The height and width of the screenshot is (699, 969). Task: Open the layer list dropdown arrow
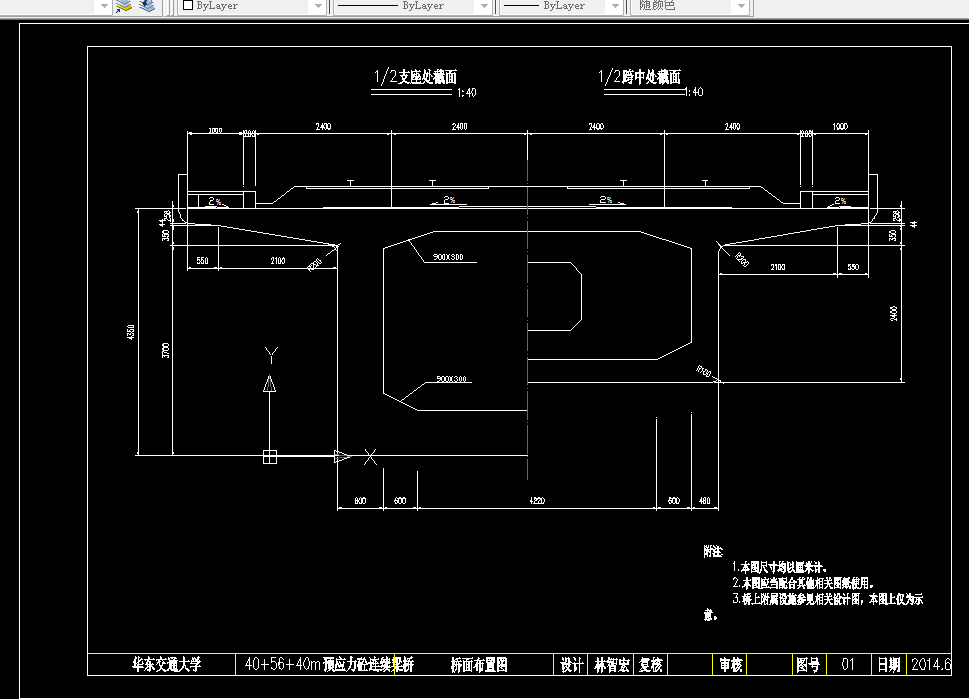[103, 6]
